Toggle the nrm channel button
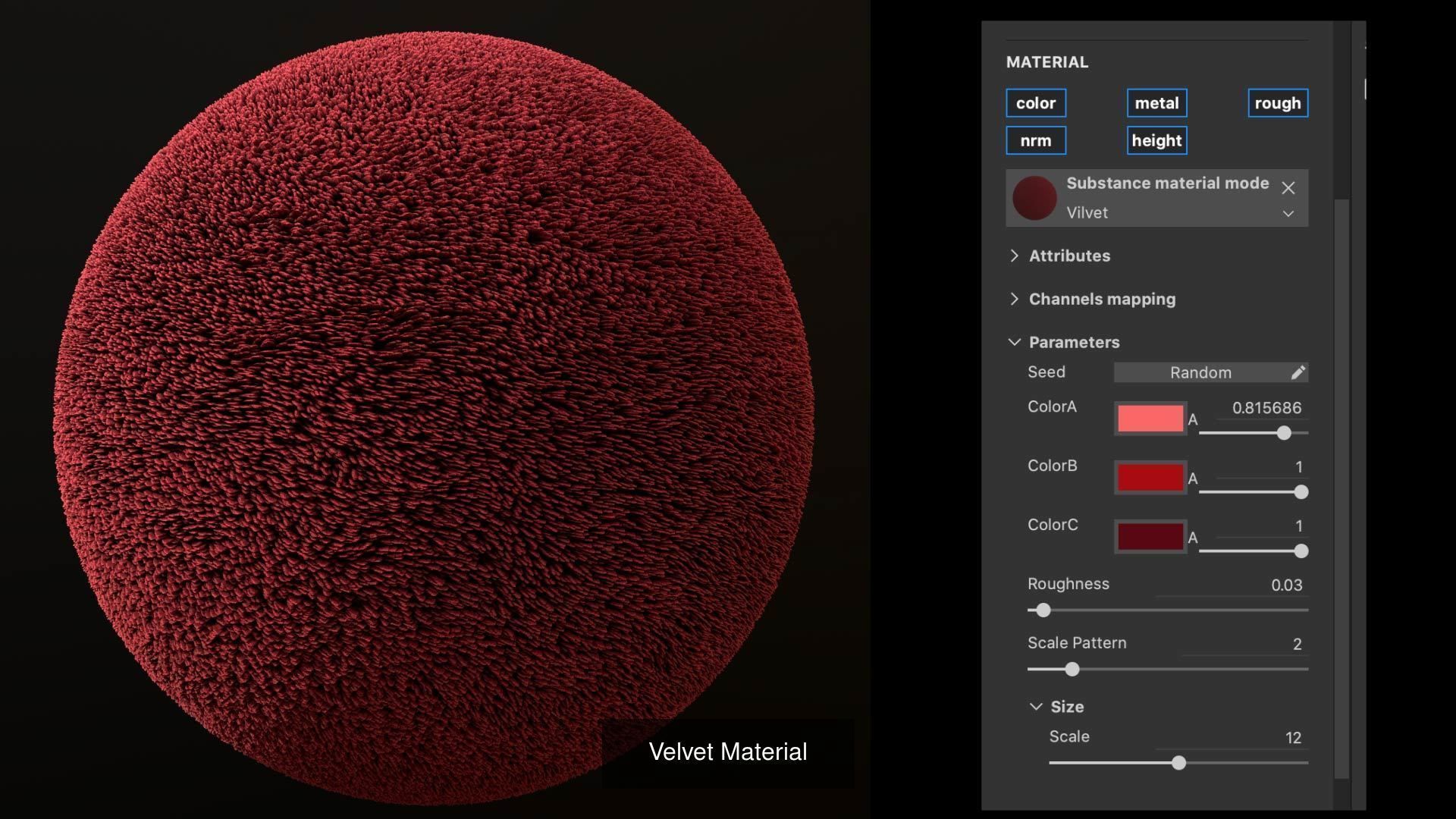 [1036, 140]
